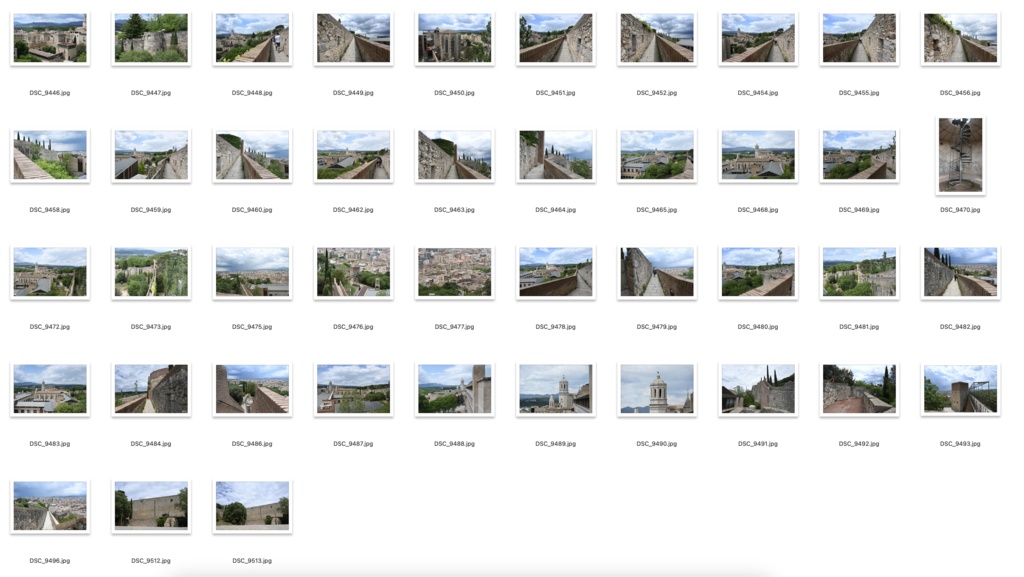Select the DSC_9479.jpg thumbnail
This screenshot has width=1024, height=577.
coord(657,272)
